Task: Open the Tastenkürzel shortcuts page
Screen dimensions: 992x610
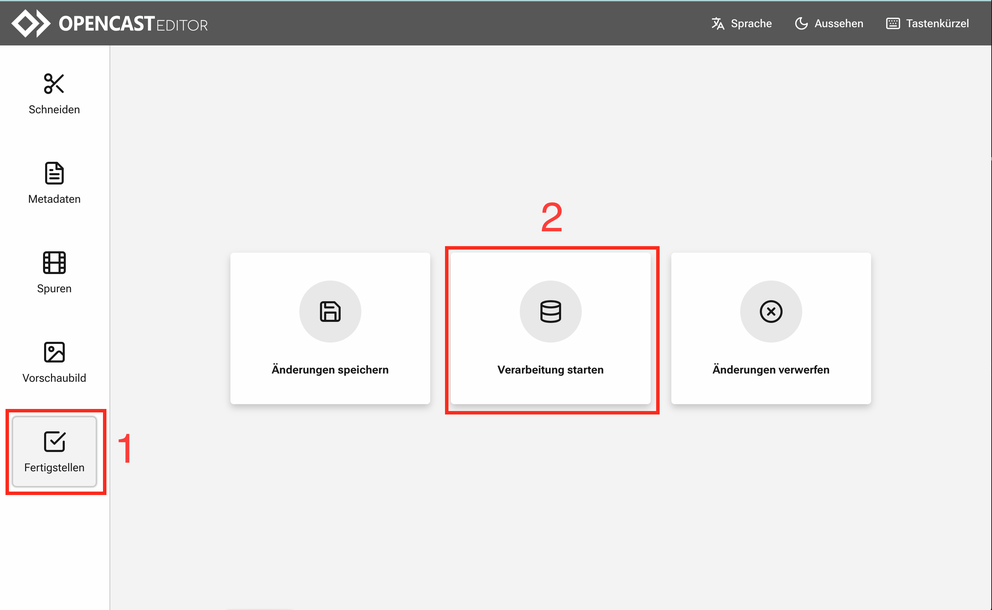Action: (937, 23)
